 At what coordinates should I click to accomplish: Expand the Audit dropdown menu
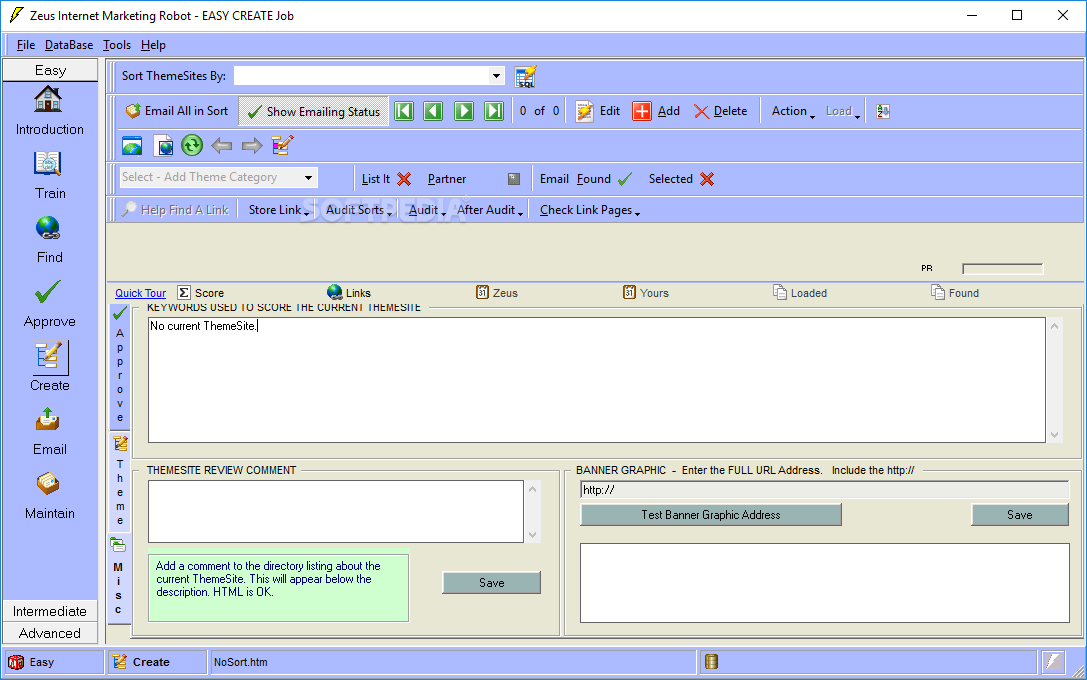427,210
